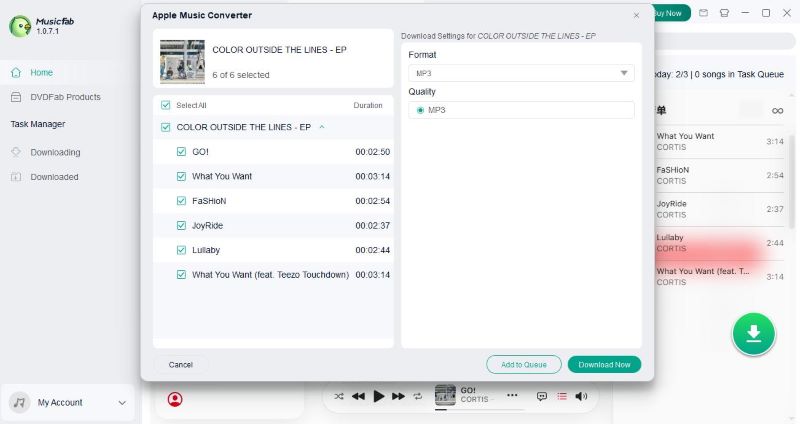Open the lyrics speech bubble icon
Viewport: 800px width, 424px height.
[542, 396]
